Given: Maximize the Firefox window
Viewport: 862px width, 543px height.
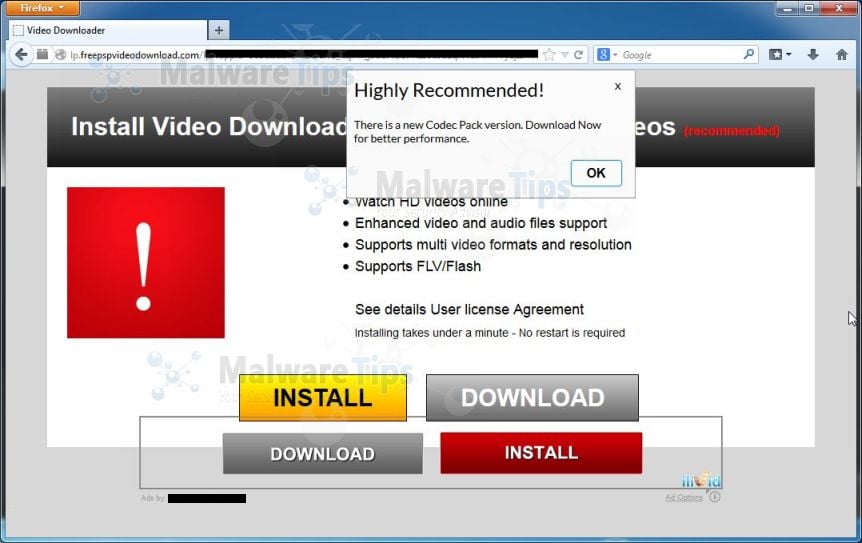Looking at the screenshot, I should pyautogui.click(x=809, y=8).
